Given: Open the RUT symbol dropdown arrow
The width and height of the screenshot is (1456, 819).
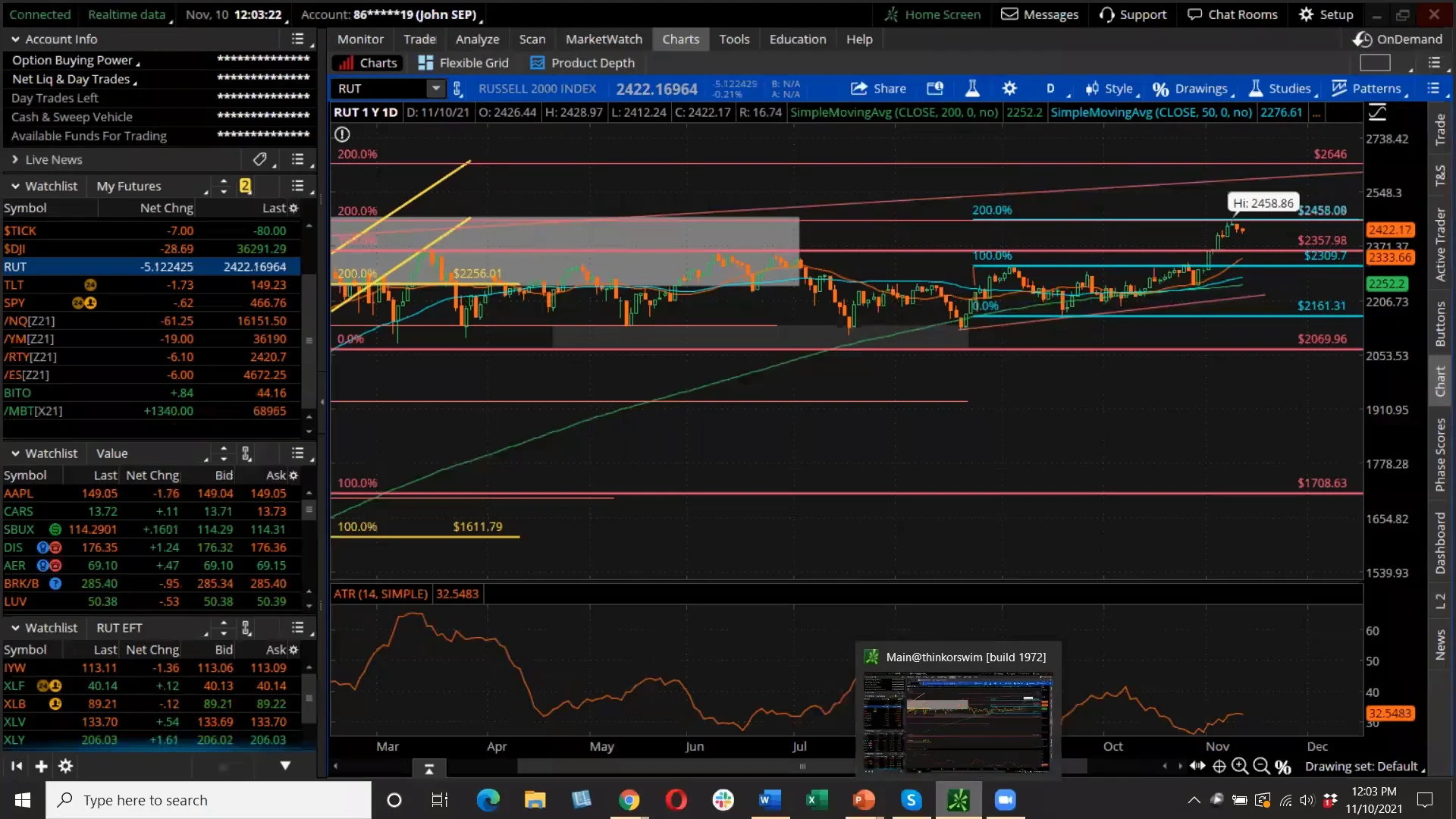Looking at the screenshot, I should [x=435, y=89].
